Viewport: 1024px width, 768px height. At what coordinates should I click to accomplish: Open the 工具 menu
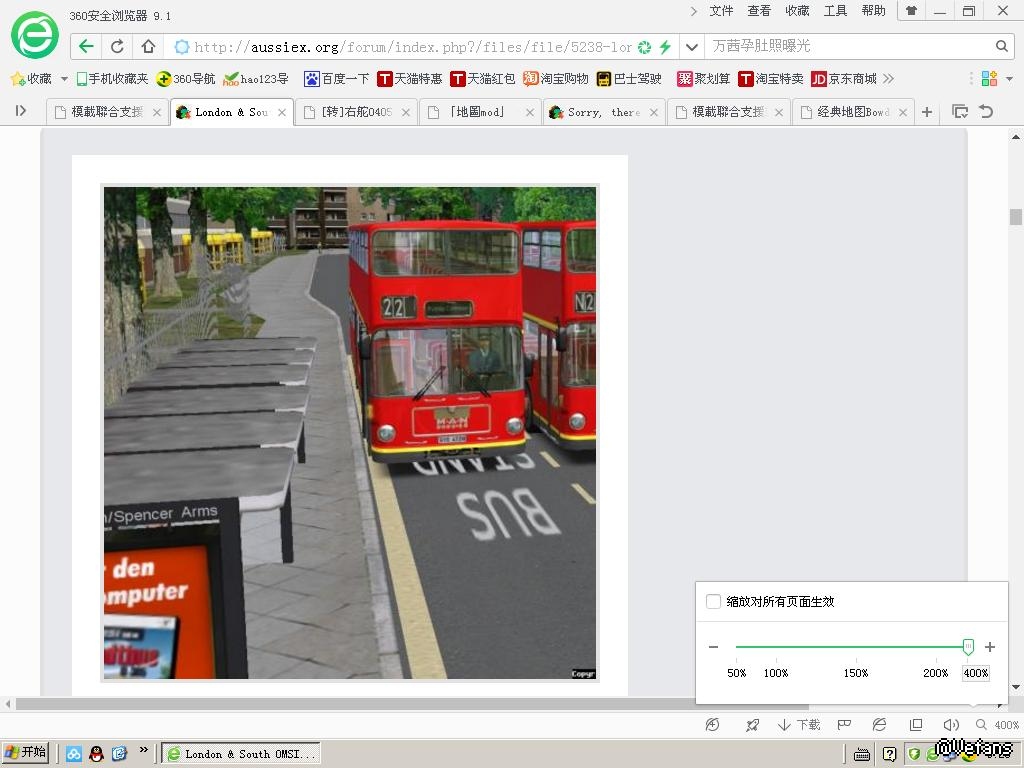[835, 11]
